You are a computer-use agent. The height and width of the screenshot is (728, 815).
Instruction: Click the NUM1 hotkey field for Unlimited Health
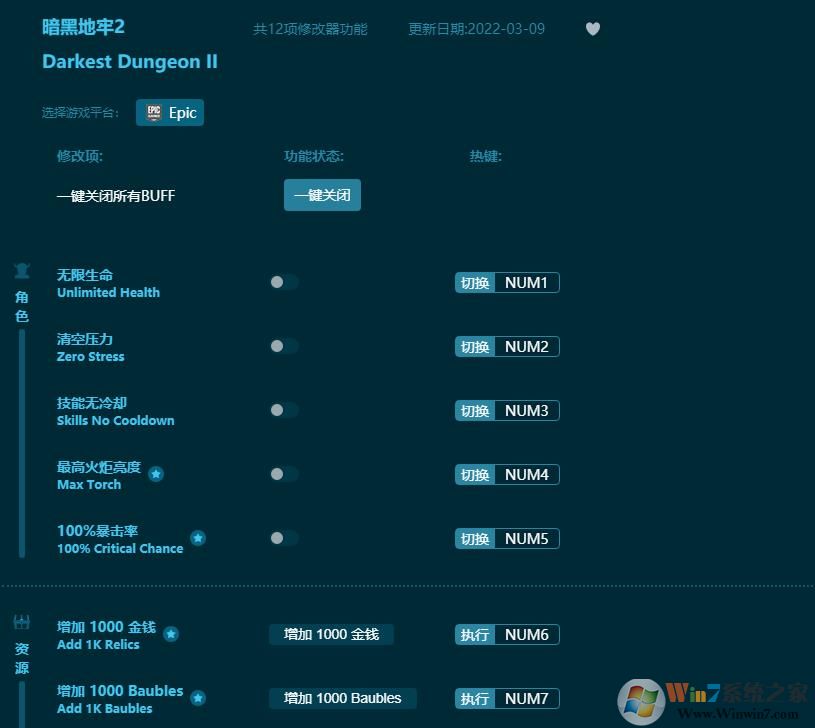pyautogui.click(x=527, y=282)
